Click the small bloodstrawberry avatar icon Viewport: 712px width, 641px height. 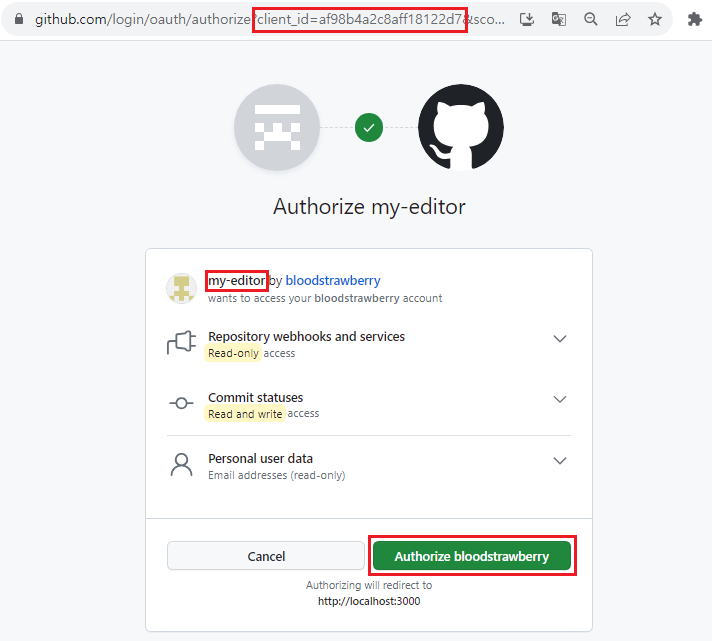[x=181, y=288]
